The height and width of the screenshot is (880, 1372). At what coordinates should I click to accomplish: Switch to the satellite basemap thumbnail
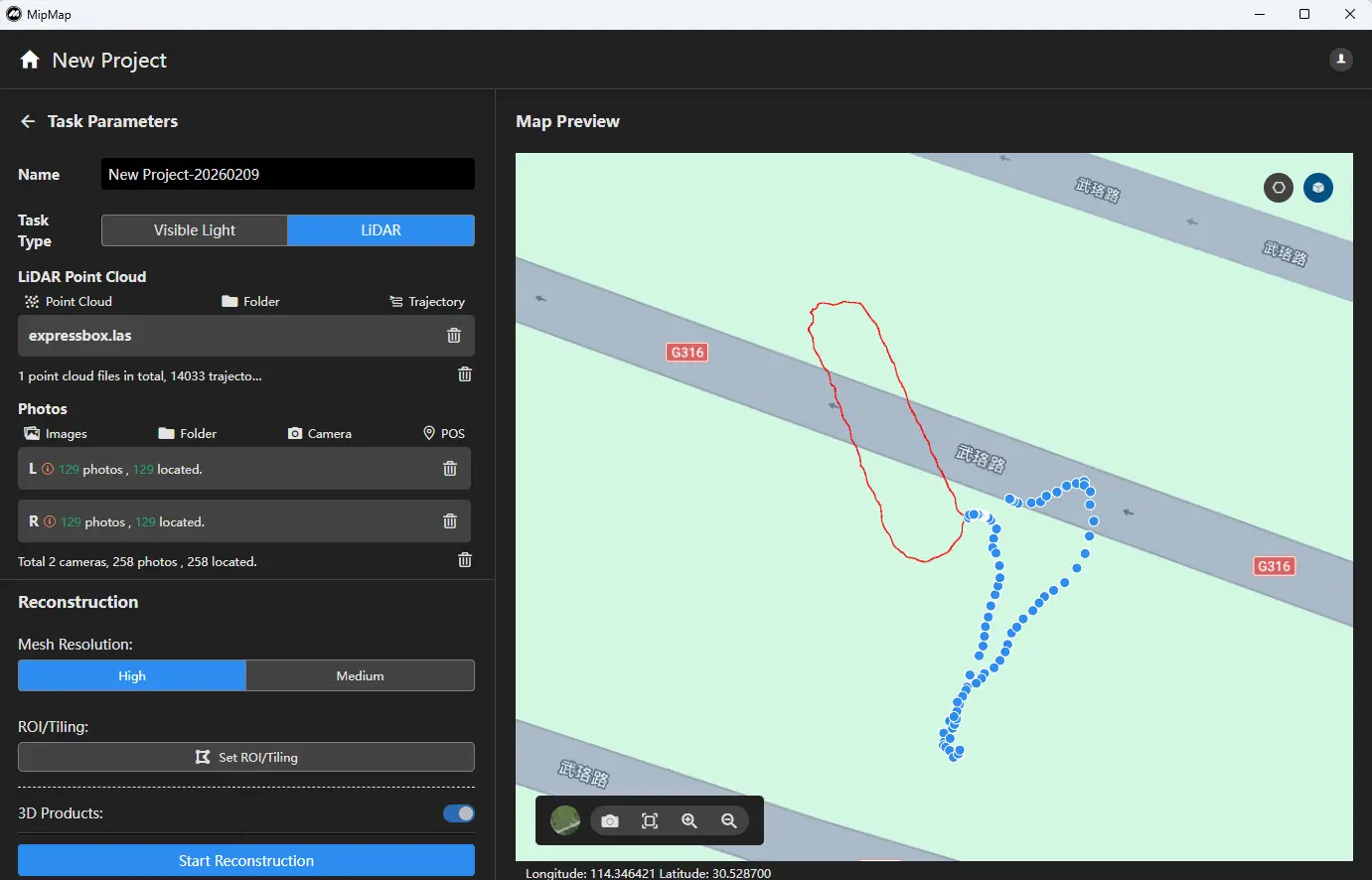point(565,820)
